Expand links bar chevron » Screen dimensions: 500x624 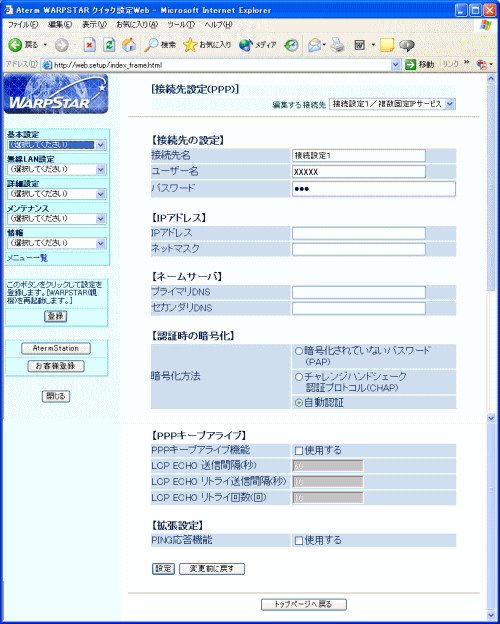pos(467,64)
